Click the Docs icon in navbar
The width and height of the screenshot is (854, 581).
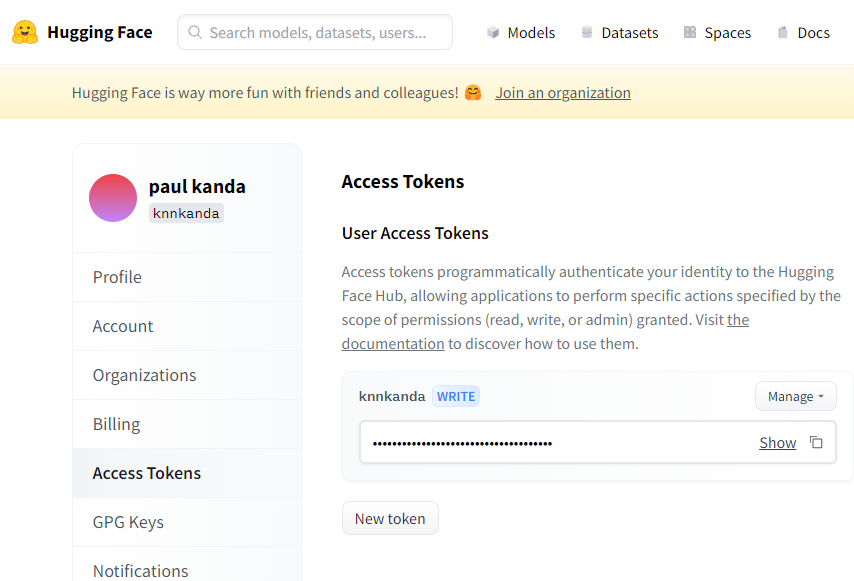pos(783,32)
